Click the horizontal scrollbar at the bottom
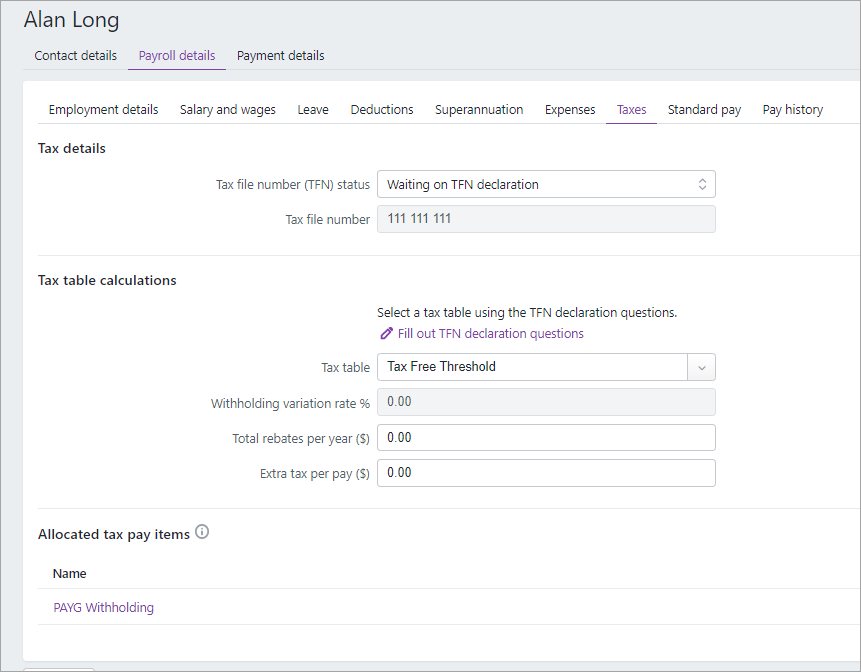 tap(57, 668)
